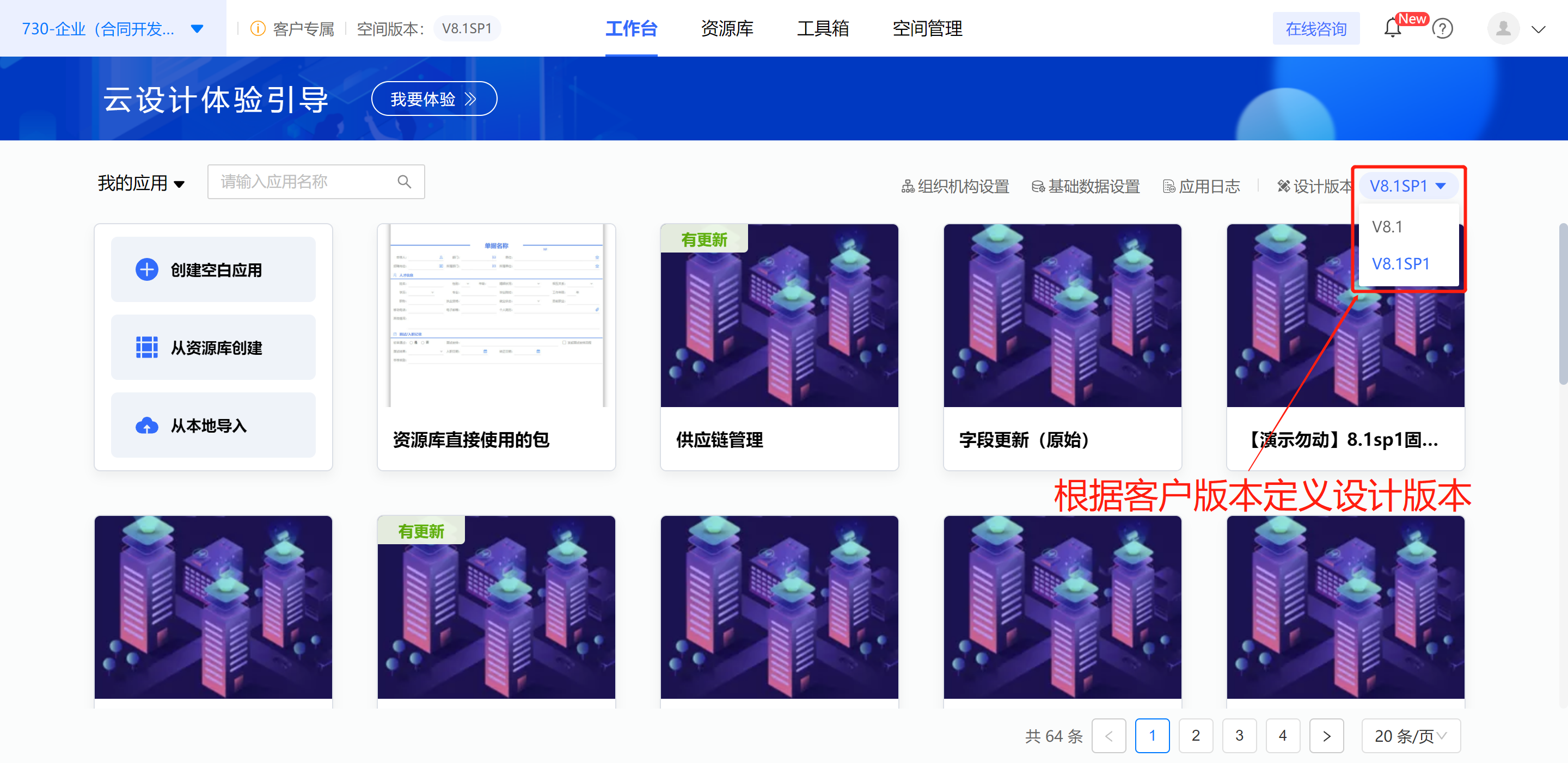Click the New badge on notifications
Viewport: 1568px width, 763px height.
[x=1412, y=19]
